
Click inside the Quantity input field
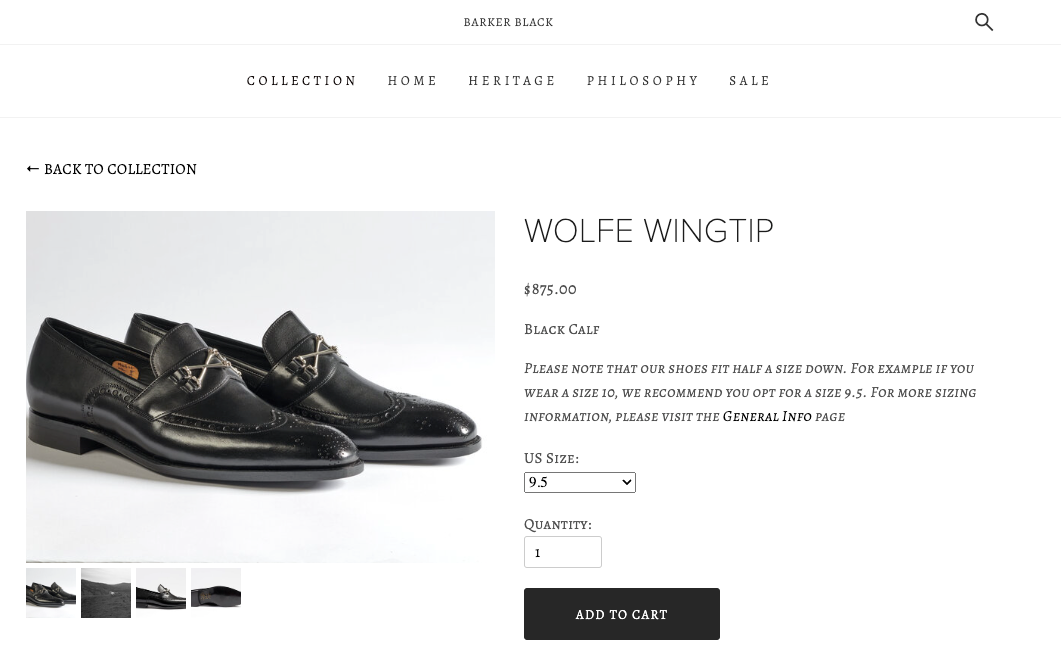pyautogui.click(x=563, y=552)
